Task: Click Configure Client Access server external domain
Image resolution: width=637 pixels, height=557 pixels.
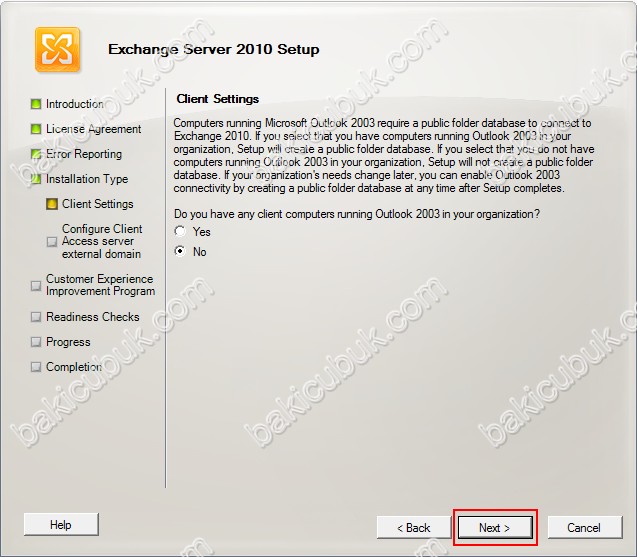Action: 102,241
